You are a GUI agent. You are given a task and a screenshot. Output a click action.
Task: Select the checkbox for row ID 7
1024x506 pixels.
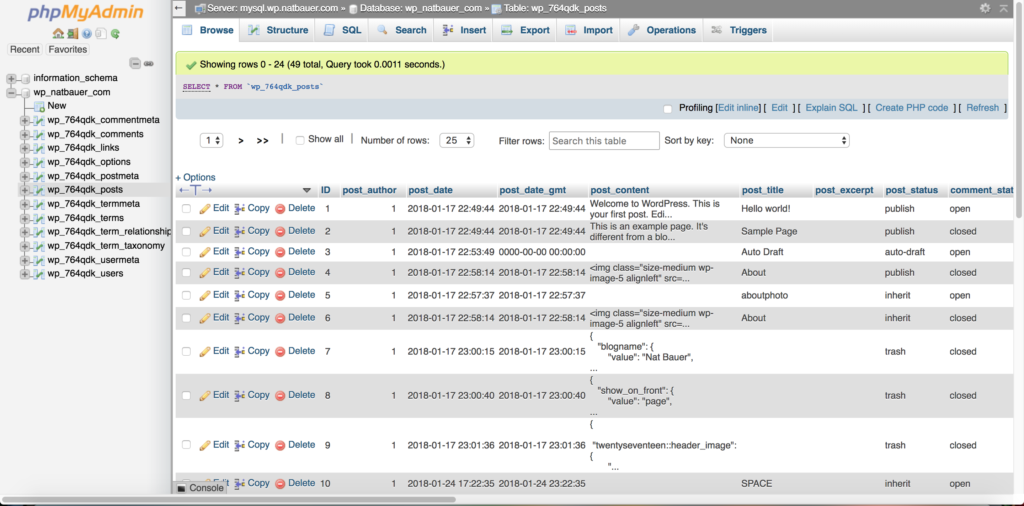pos(187,351)
